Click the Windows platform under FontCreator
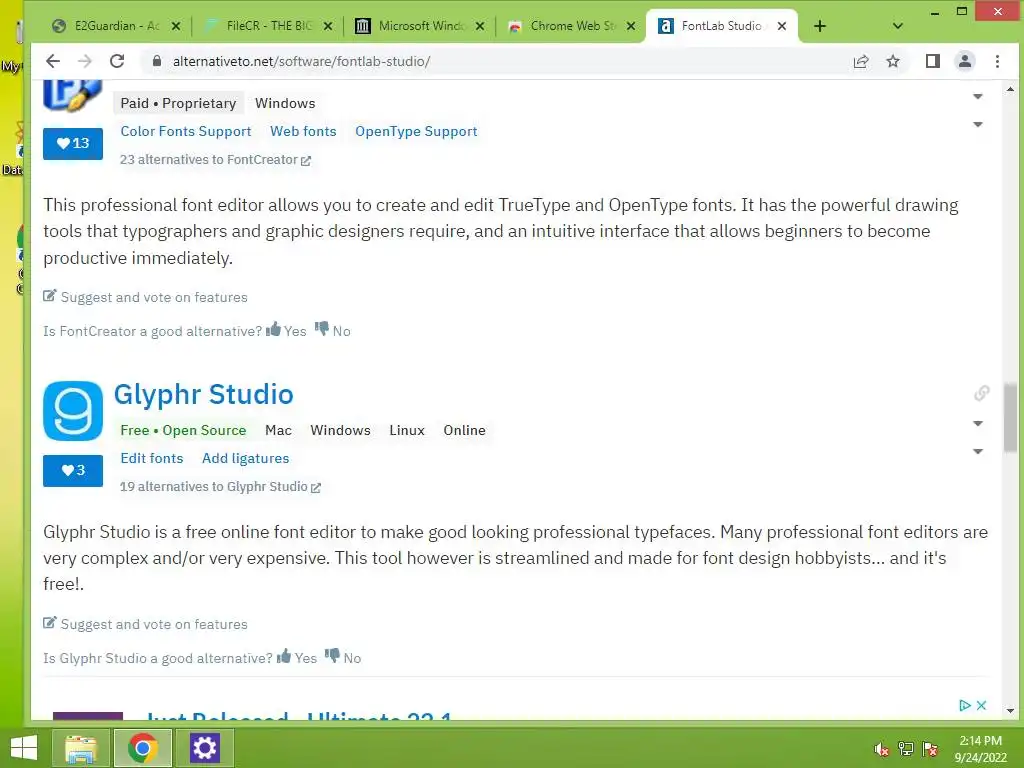 (285, 103)
